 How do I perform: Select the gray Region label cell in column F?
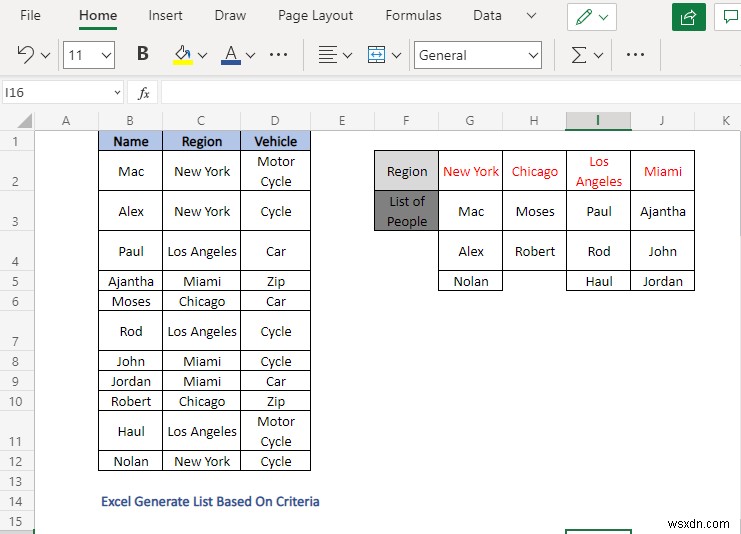coord(406,171)
